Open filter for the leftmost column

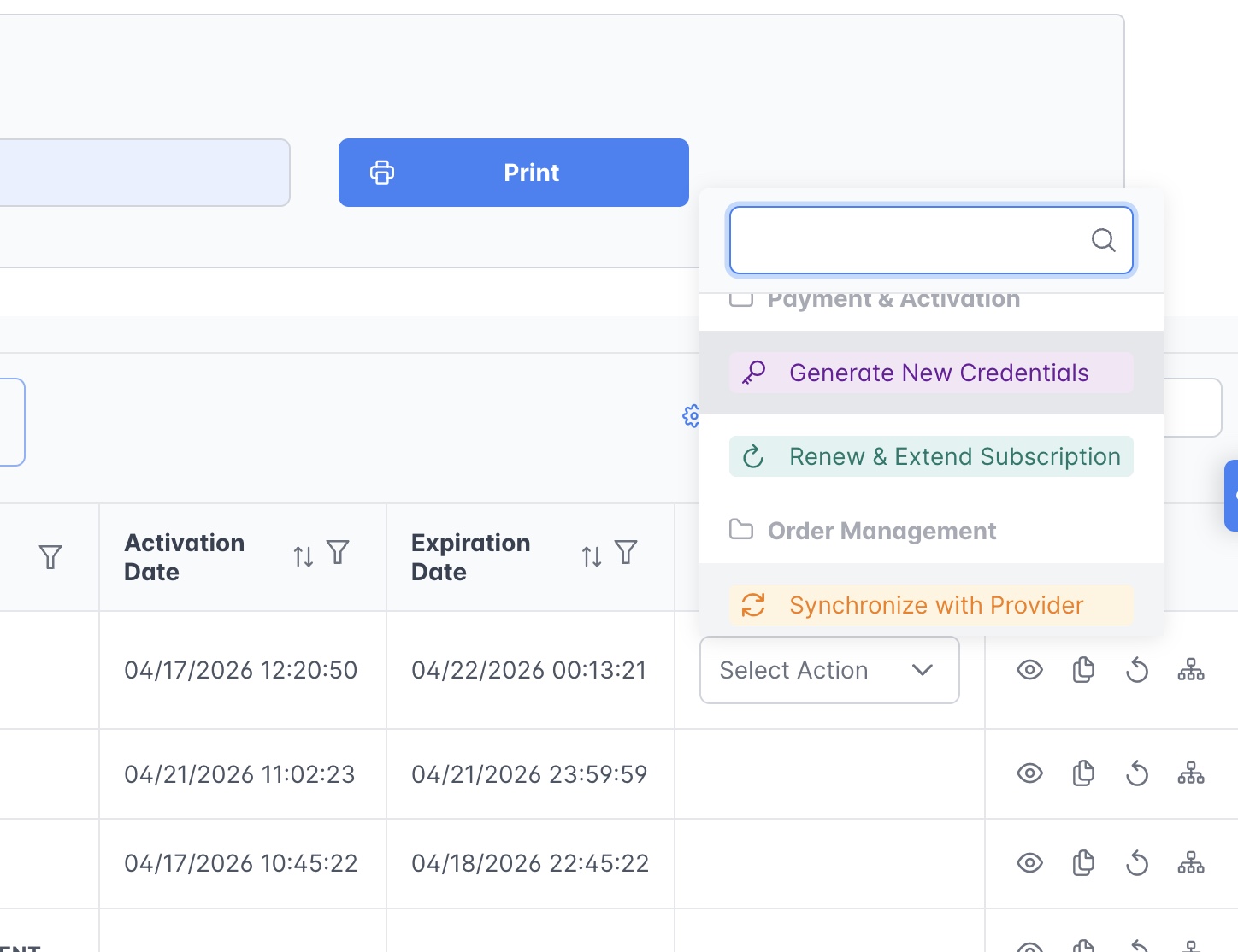[50, 557]
